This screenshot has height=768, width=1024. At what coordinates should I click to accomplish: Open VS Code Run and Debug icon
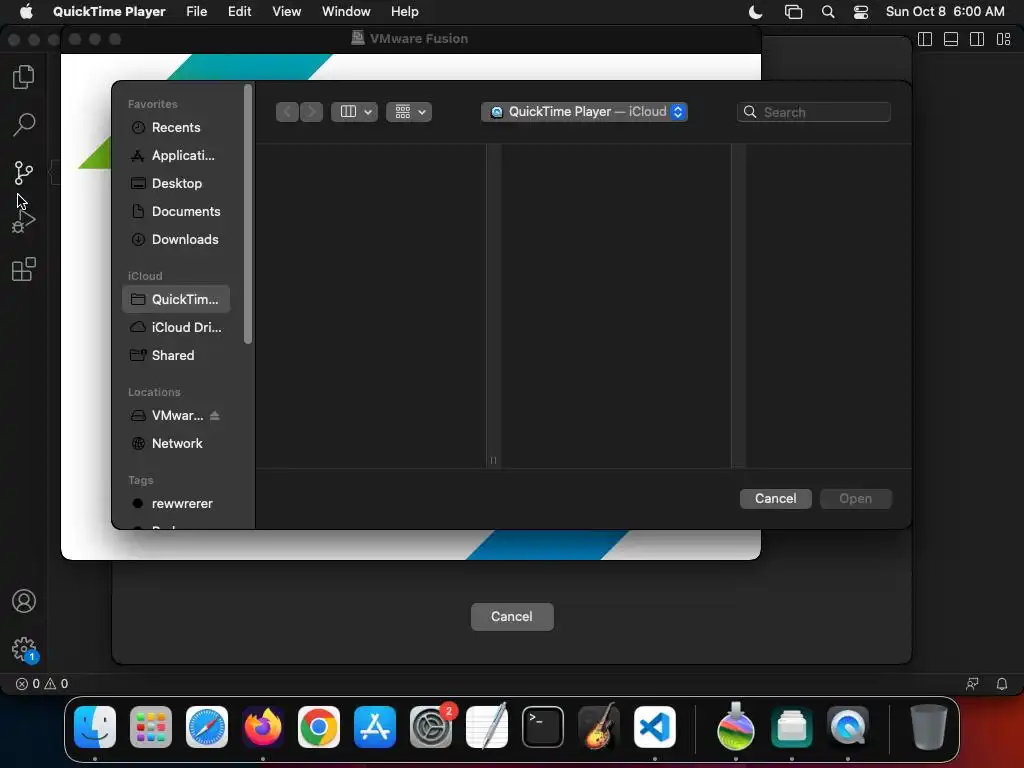click(24, 221)
